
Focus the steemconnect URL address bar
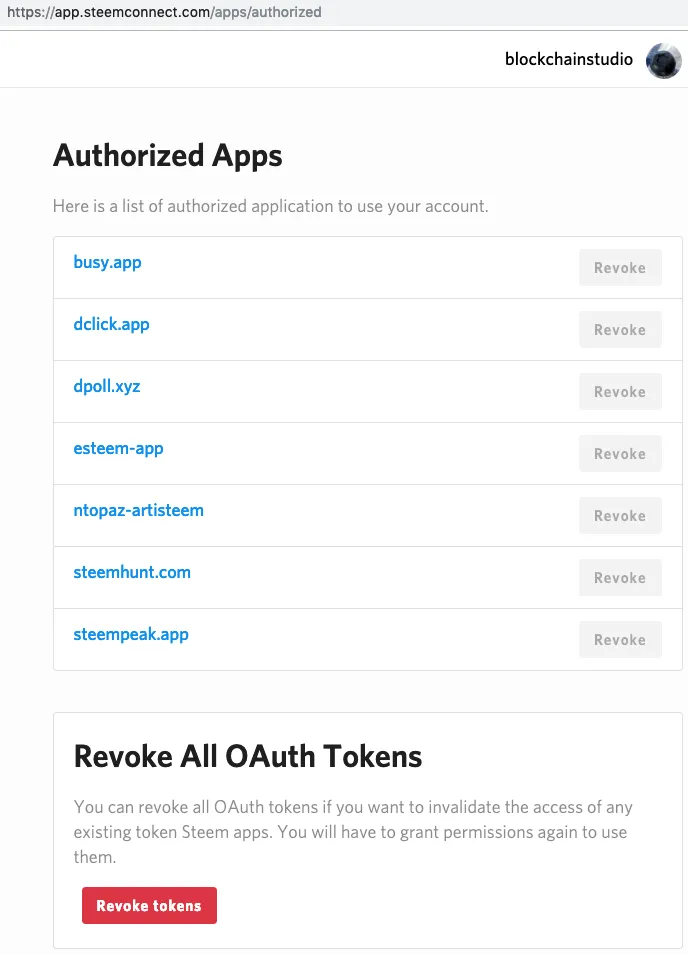pos(344,12)
